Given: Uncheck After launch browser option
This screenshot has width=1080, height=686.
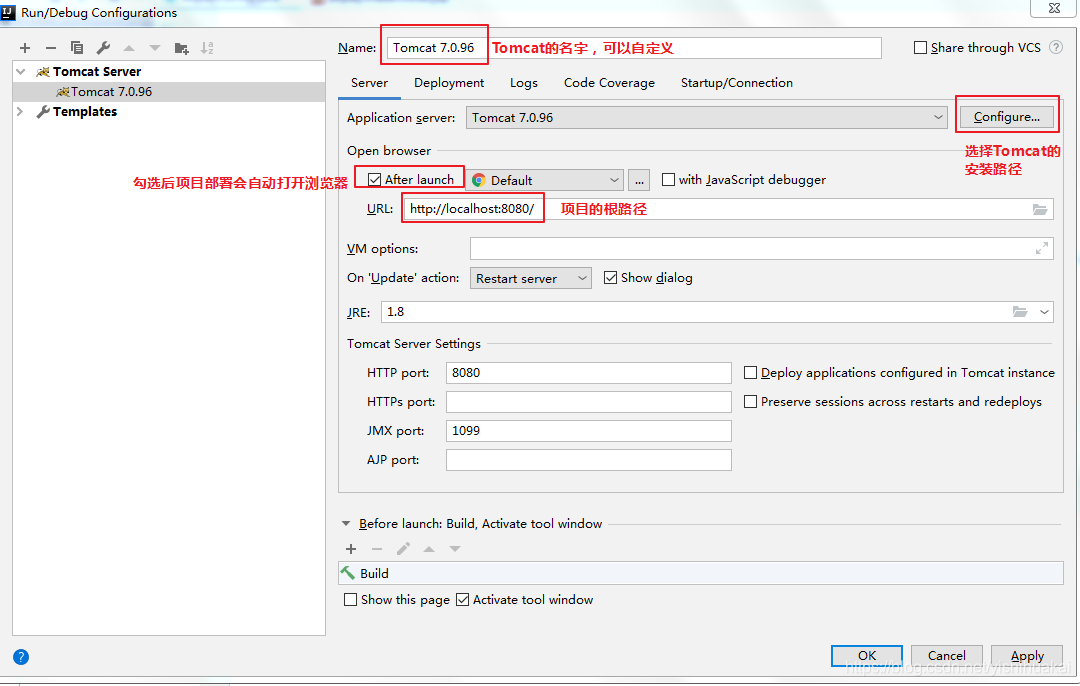Looking at the screenshot, I should pyautogui.click(x=374, y=180).
